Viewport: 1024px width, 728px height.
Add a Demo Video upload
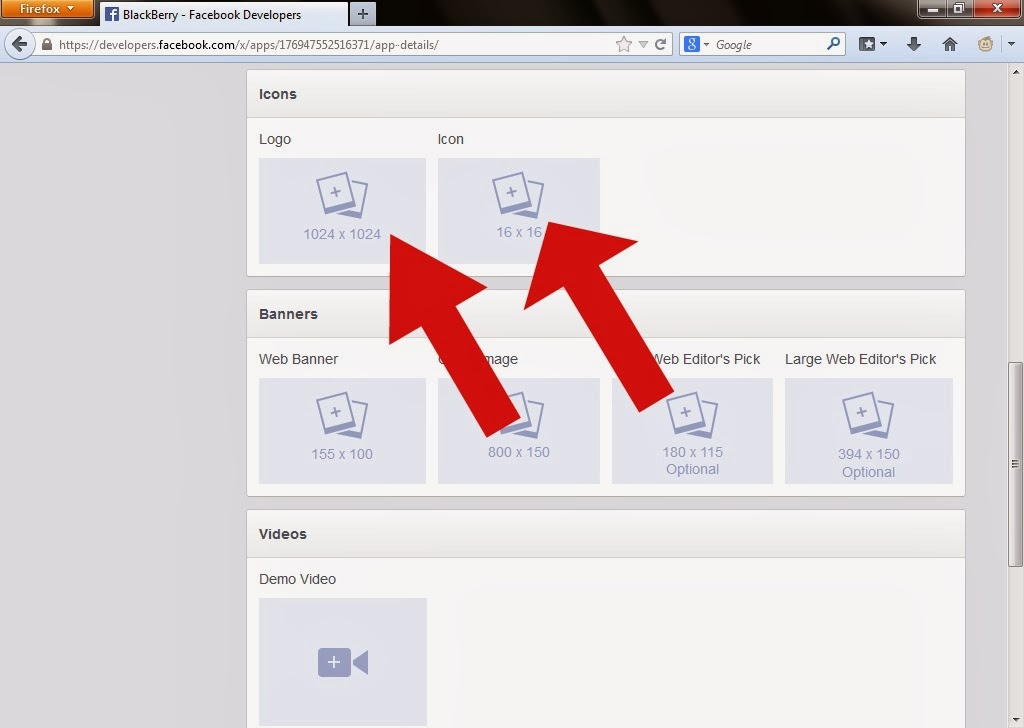(342, 662)
